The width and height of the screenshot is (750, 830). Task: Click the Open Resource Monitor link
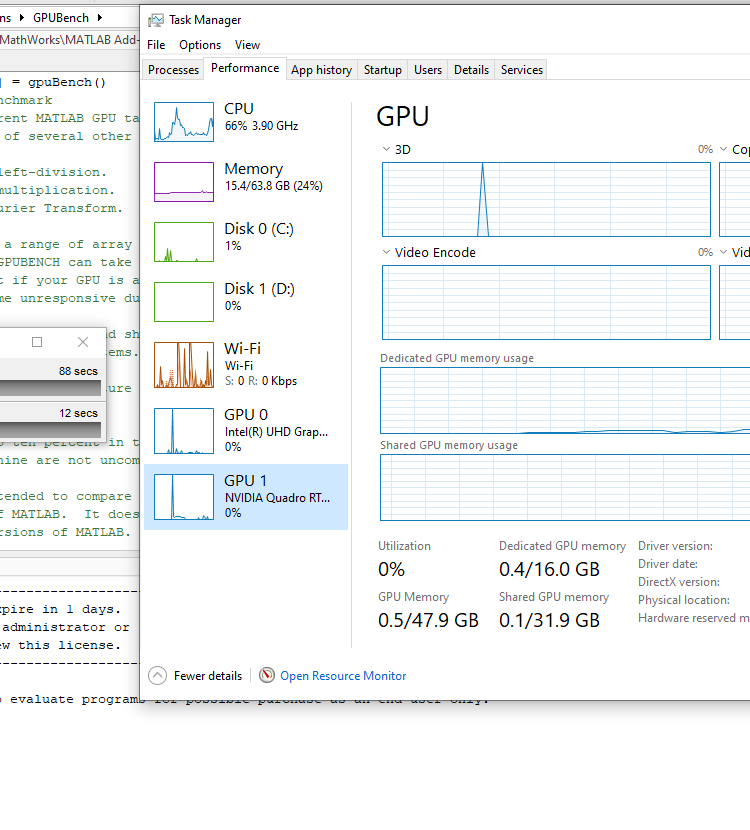click(x=343, y=676)
